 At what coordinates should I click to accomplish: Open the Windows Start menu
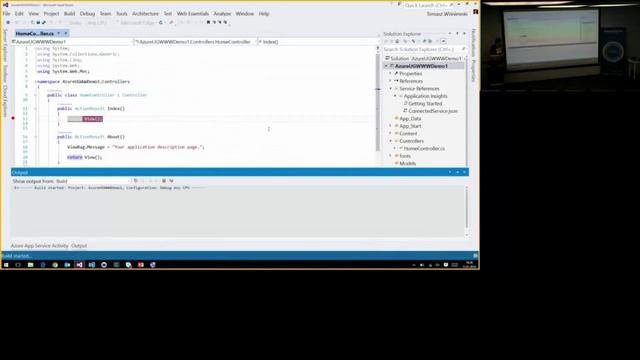pyautogui.click(x=6, y=265)
